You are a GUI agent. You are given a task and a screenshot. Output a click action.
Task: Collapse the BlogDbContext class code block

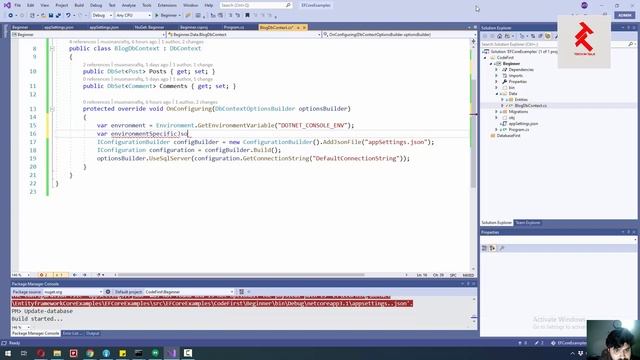tap(52, 48)
